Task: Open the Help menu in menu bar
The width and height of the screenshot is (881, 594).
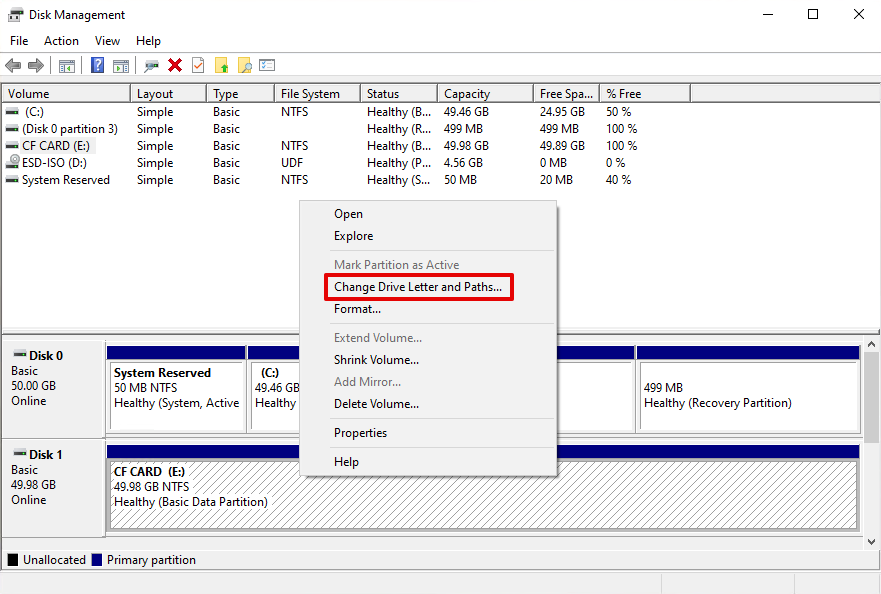Action: coord(148,41)
